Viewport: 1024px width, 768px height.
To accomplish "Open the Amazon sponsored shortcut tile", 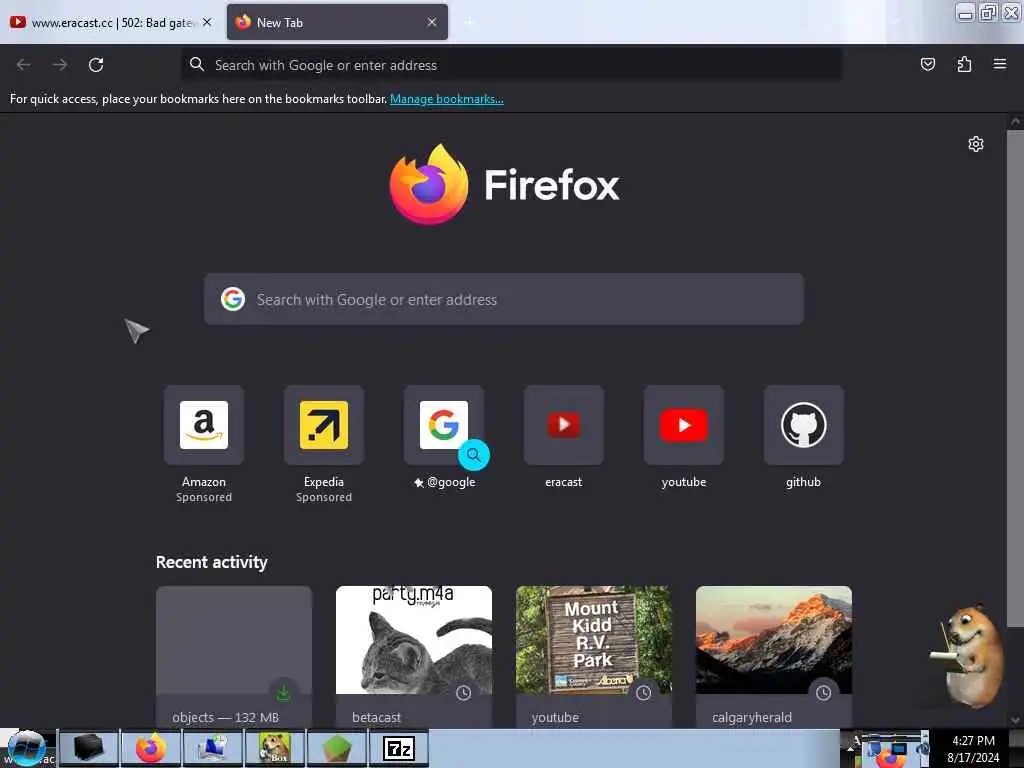I will click(204, 425).
